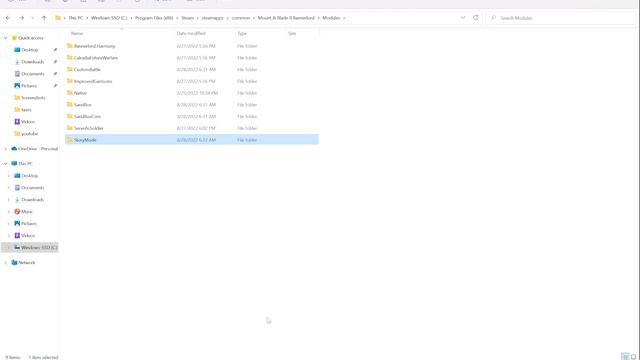The width and height of the screenshot is (640, 360).
Task: Click the pin icon beside Documents
Action: click(55, 74)
